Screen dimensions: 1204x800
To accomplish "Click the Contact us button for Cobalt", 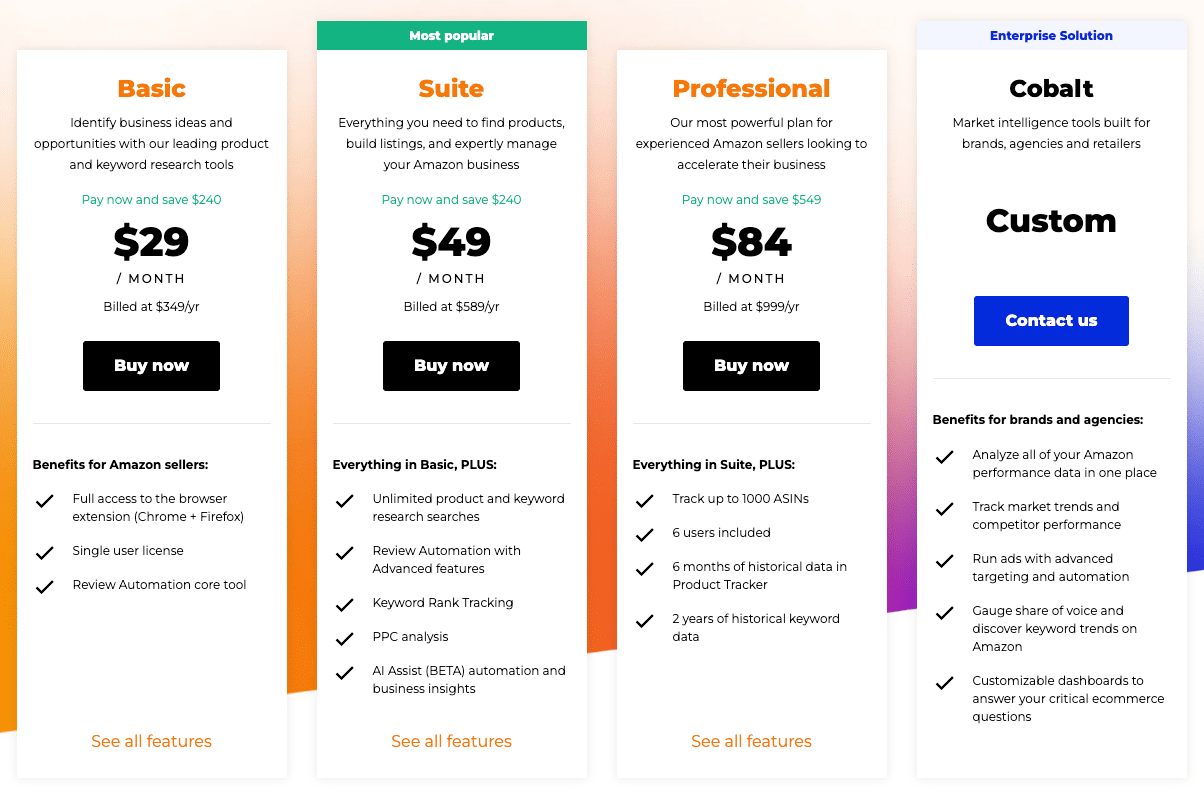I will coord(1051,321).
